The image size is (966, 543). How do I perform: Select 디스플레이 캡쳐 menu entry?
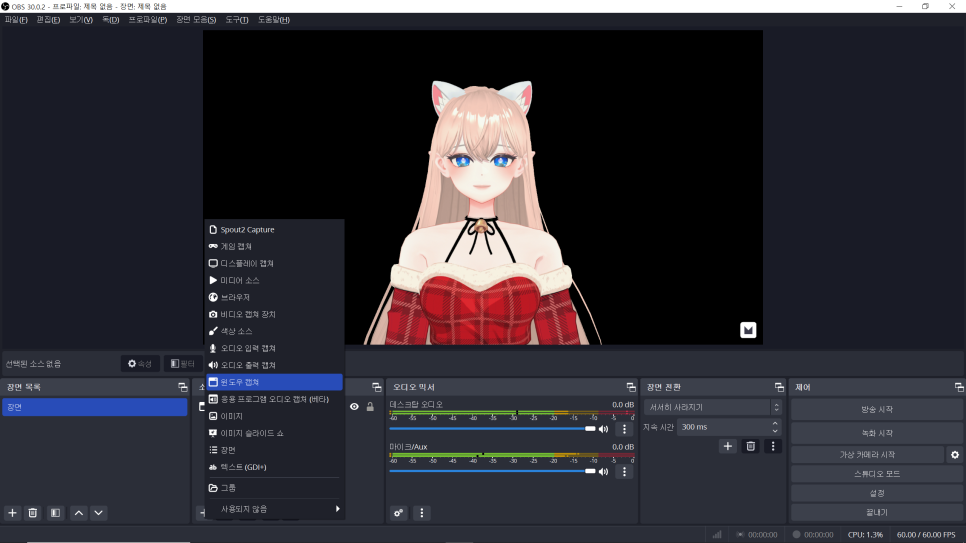point(274,263)
